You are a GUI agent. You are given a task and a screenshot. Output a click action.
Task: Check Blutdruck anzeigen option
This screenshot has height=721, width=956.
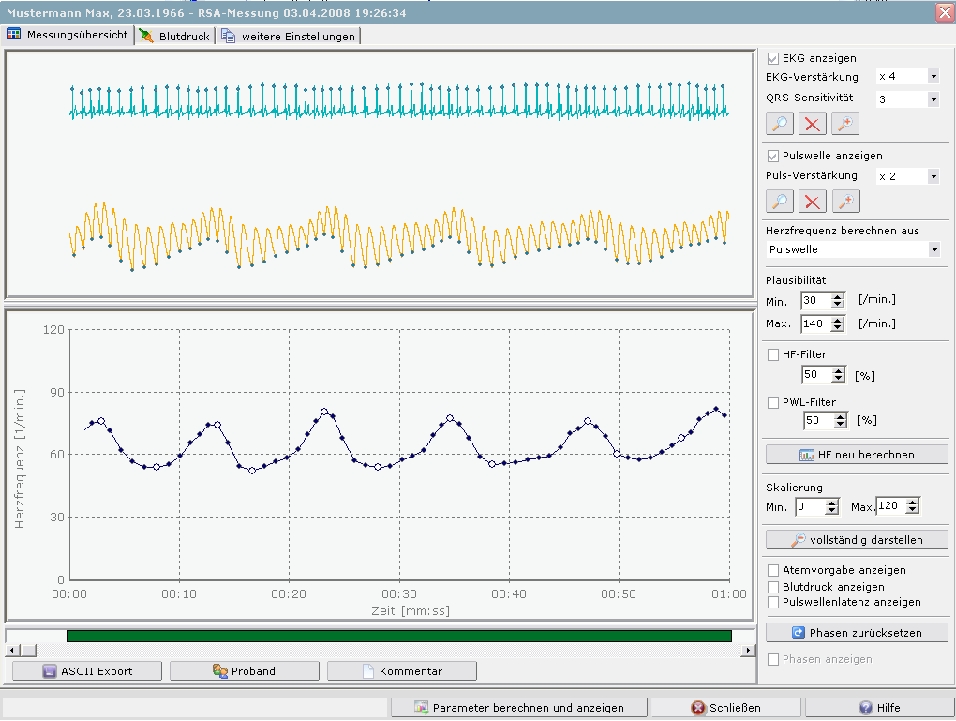coord(773,587)
